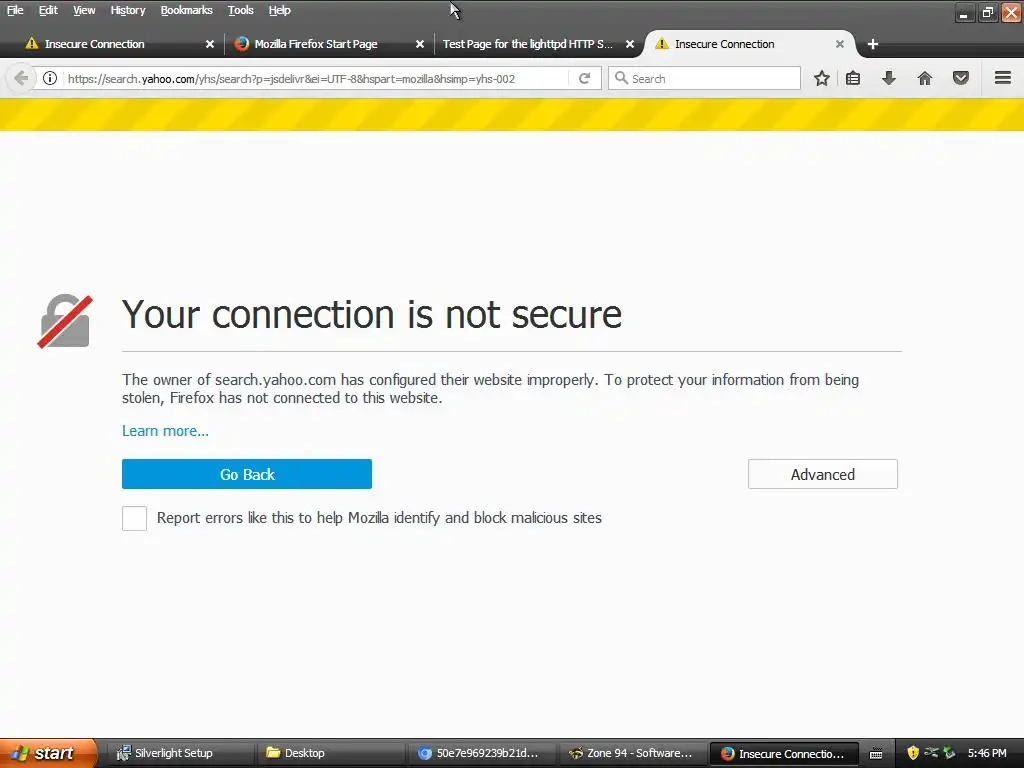The image size is (1024, 768).
Task: Click the yellow security shield tray icon
Action: pos(913,753)
